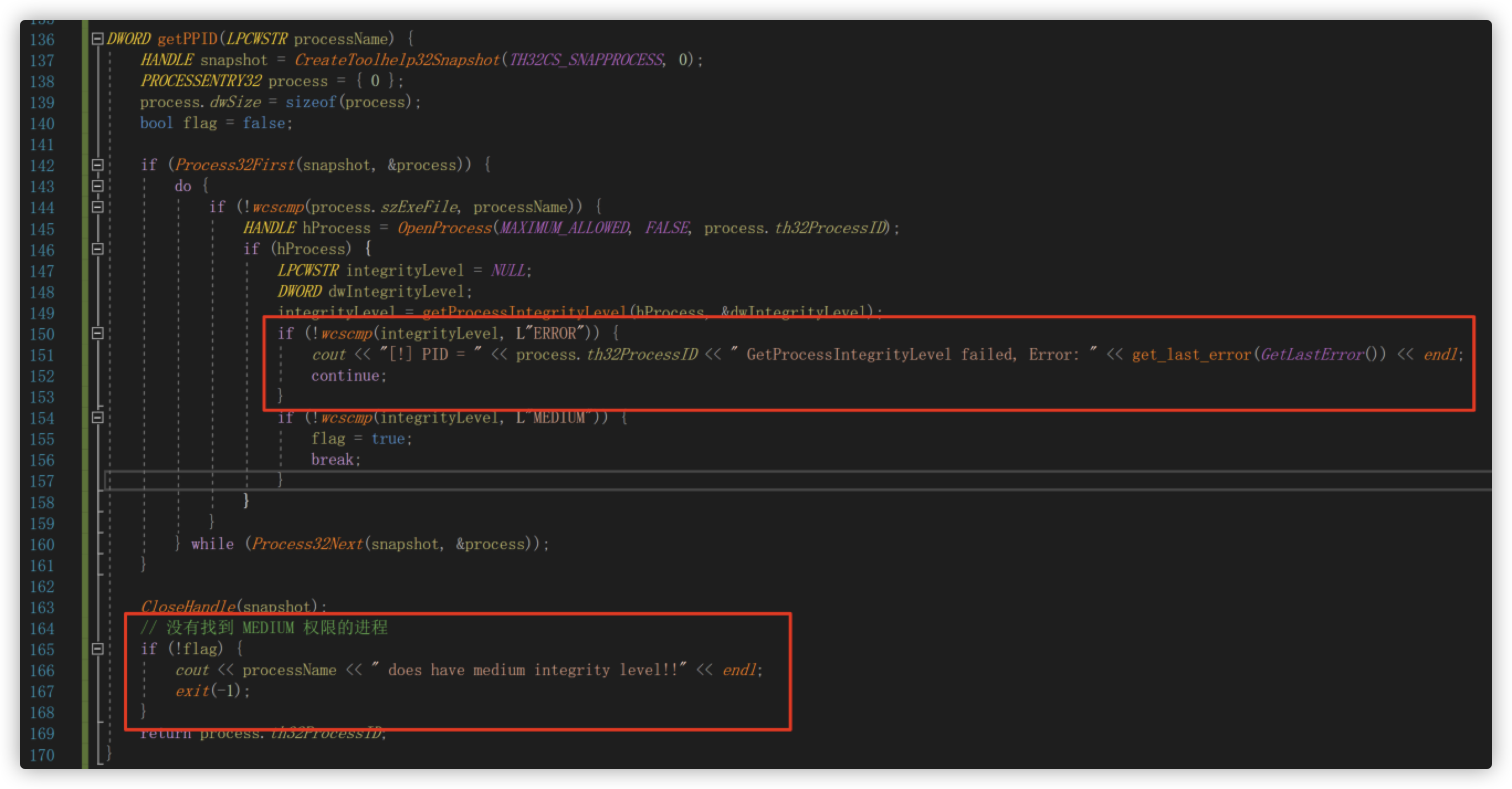Collapse the getPPID function fold marker

pyautogui.click(x=97, y=39)
